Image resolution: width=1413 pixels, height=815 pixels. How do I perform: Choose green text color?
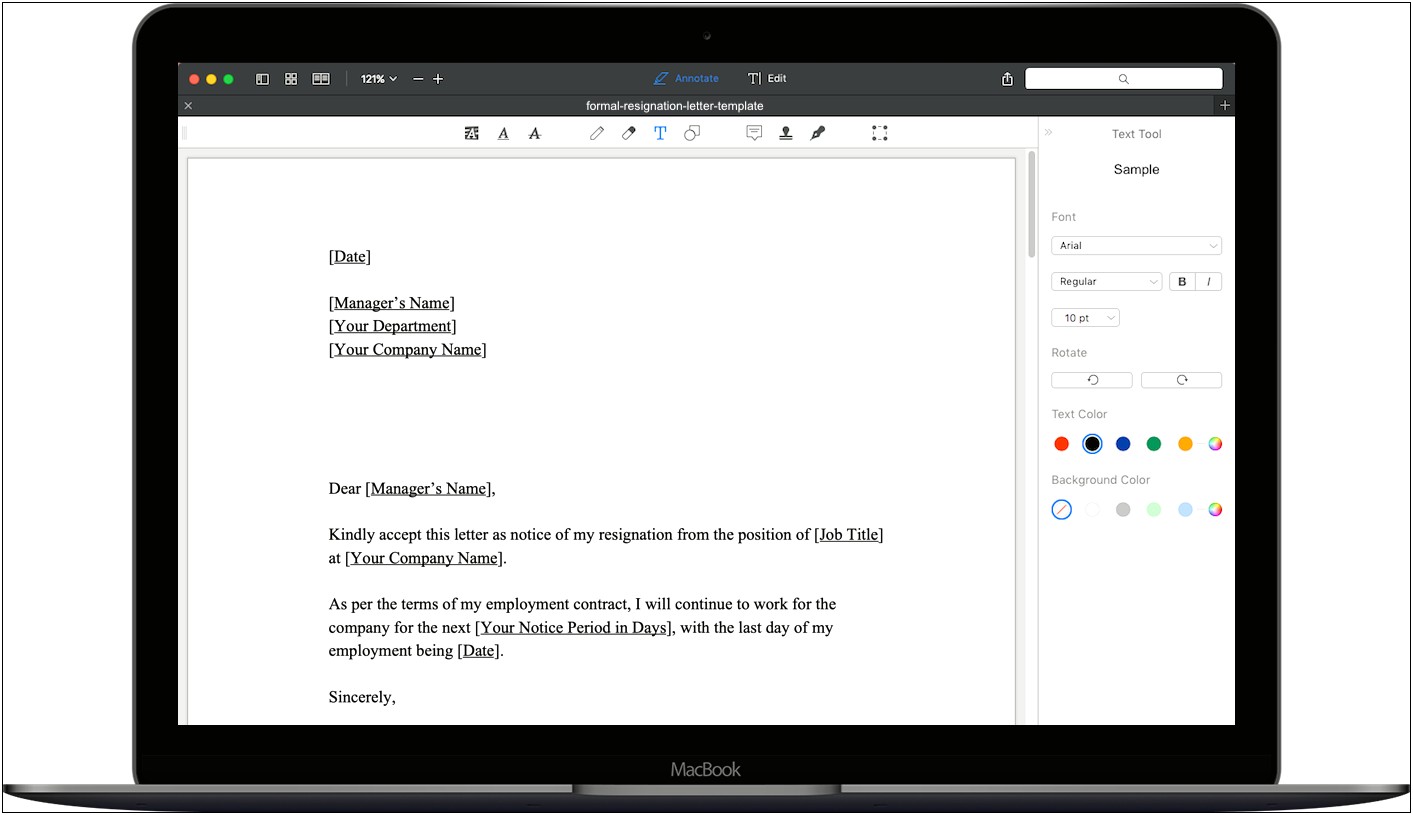coord(1154,444)
